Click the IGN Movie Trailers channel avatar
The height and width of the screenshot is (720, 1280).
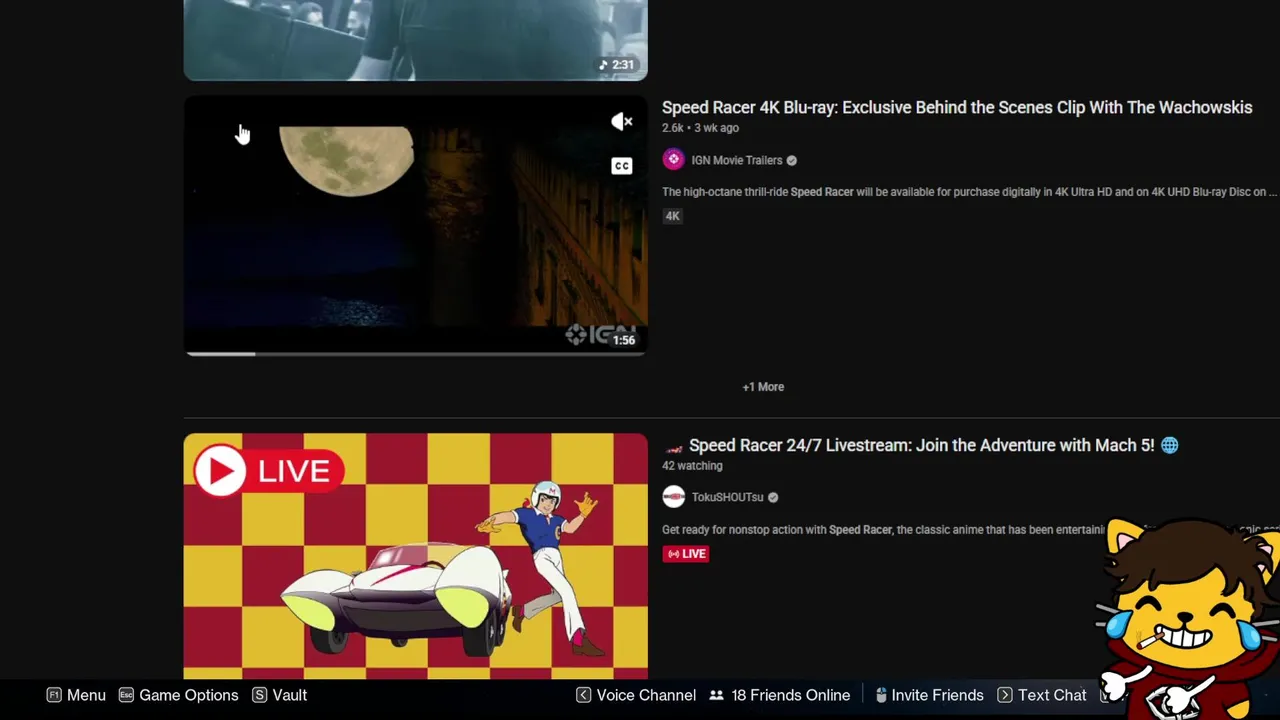[x=674, y=160]
